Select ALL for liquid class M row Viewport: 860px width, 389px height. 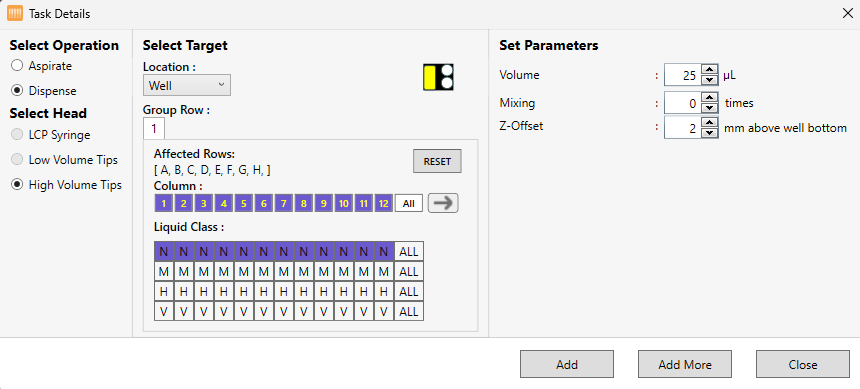tap(409, 272)
